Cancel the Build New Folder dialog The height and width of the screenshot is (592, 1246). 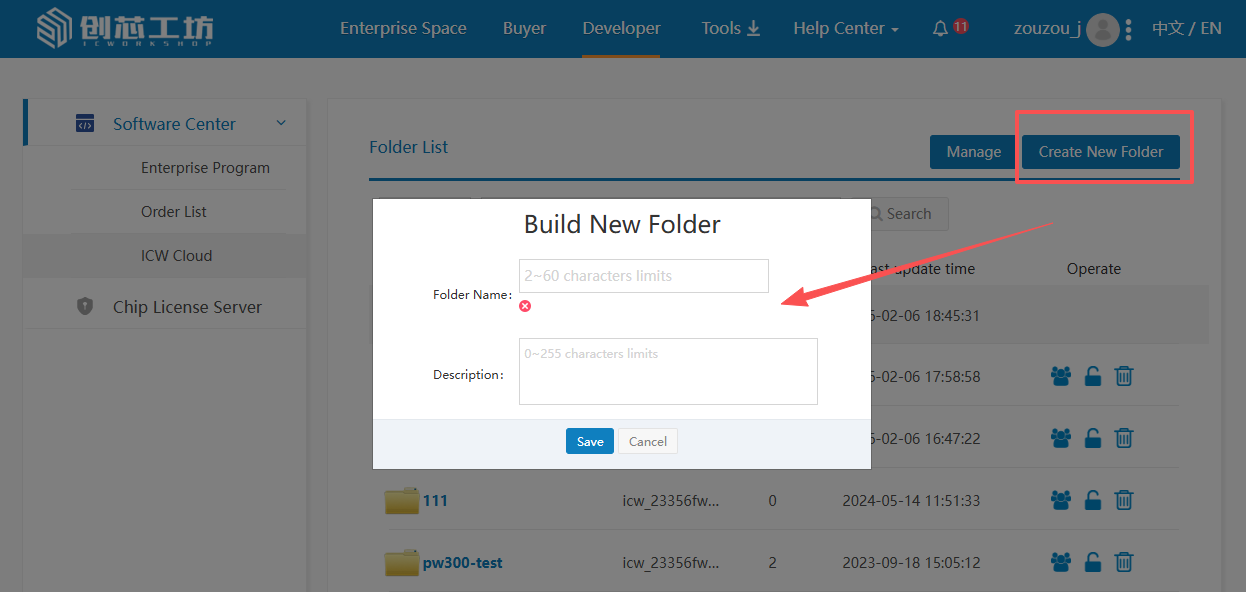click(x=648, y=441)
